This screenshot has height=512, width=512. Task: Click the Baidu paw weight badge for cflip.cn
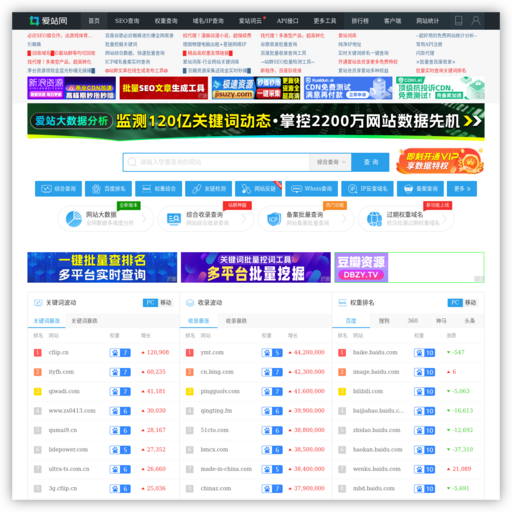coord(120,353)
